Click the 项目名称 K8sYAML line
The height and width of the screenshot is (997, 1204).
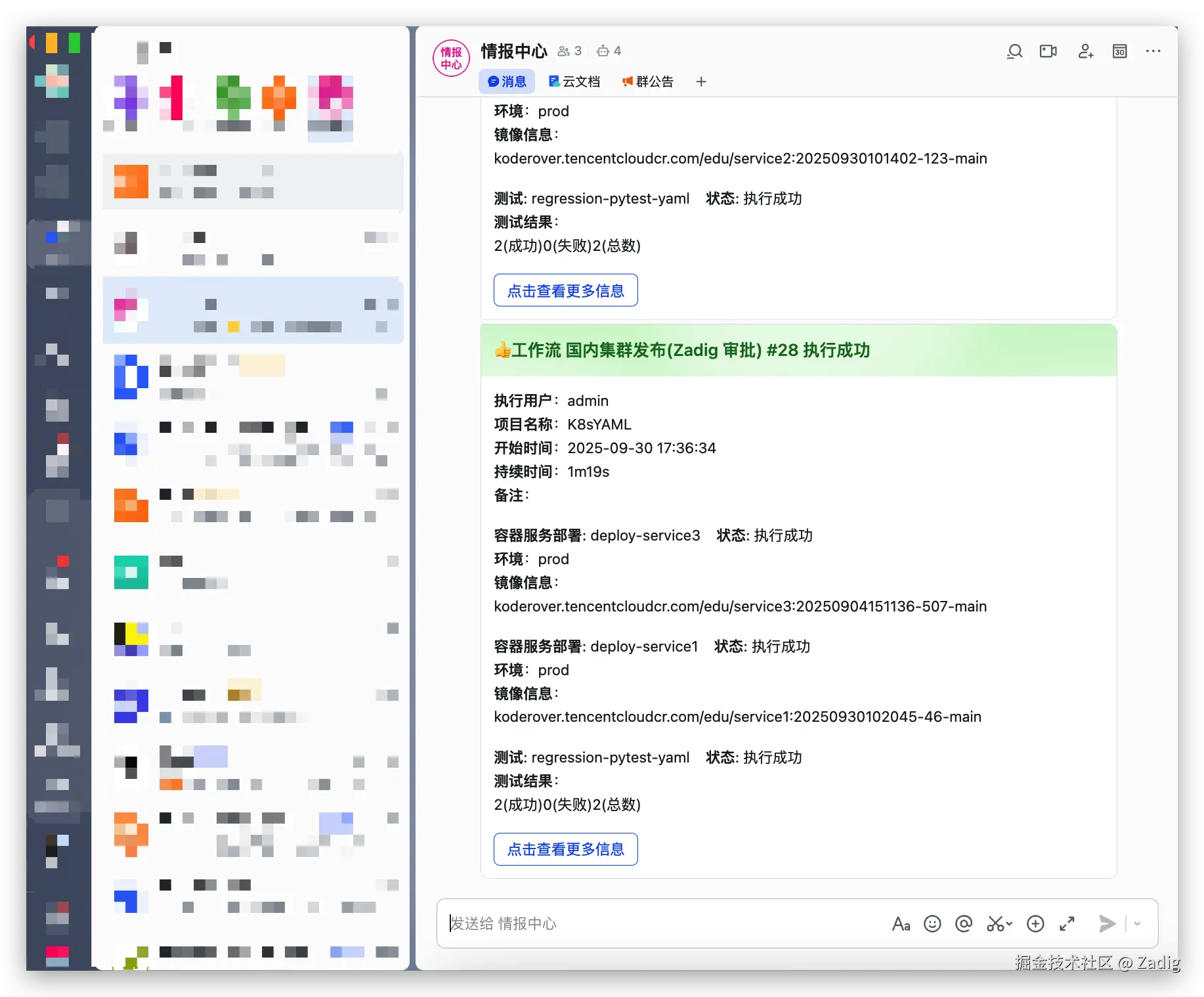[563, 424]
